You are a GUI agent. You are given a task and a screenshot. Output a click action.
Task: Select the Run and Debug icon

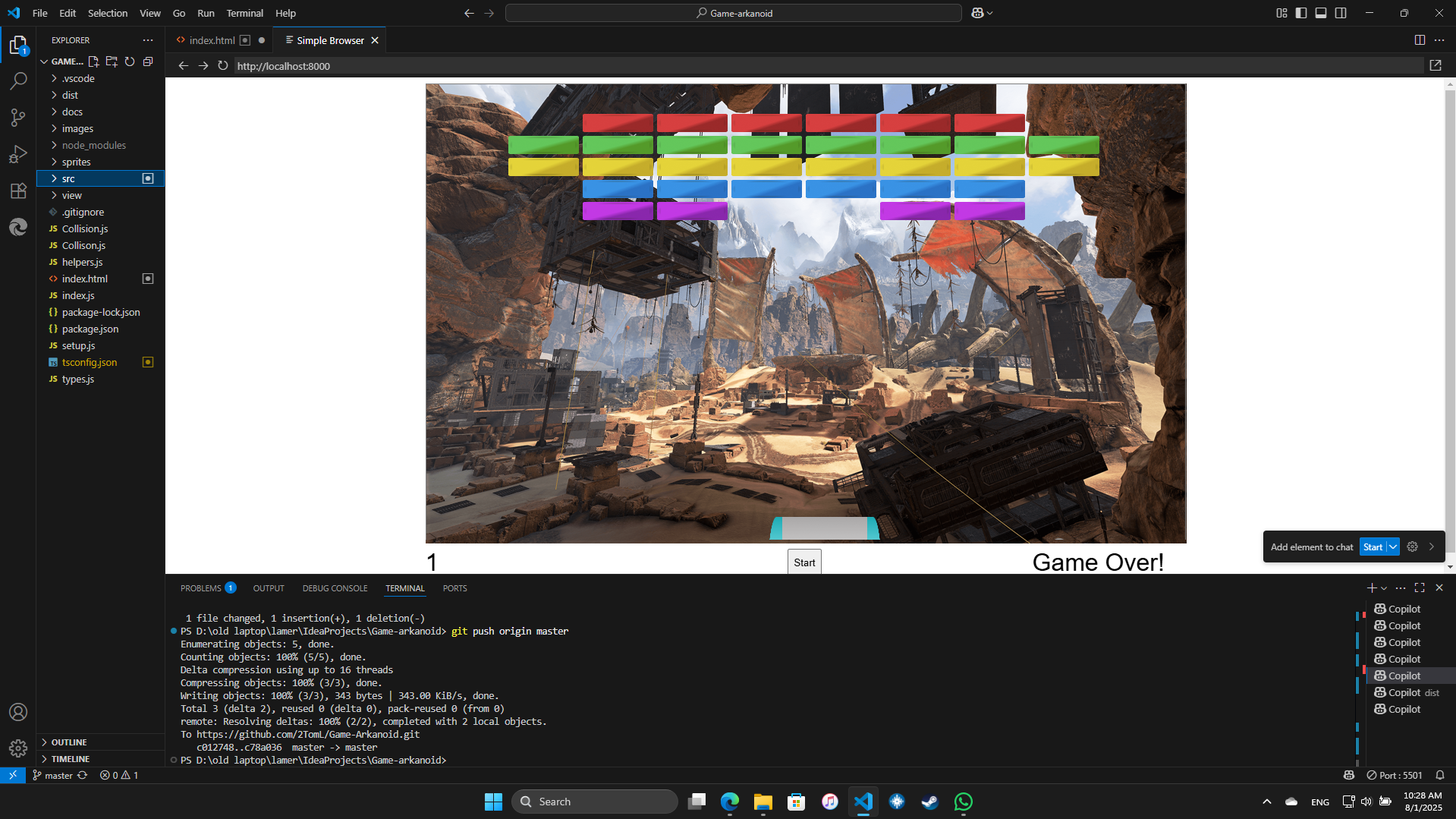pyautogui.click(x=18, y=154)
